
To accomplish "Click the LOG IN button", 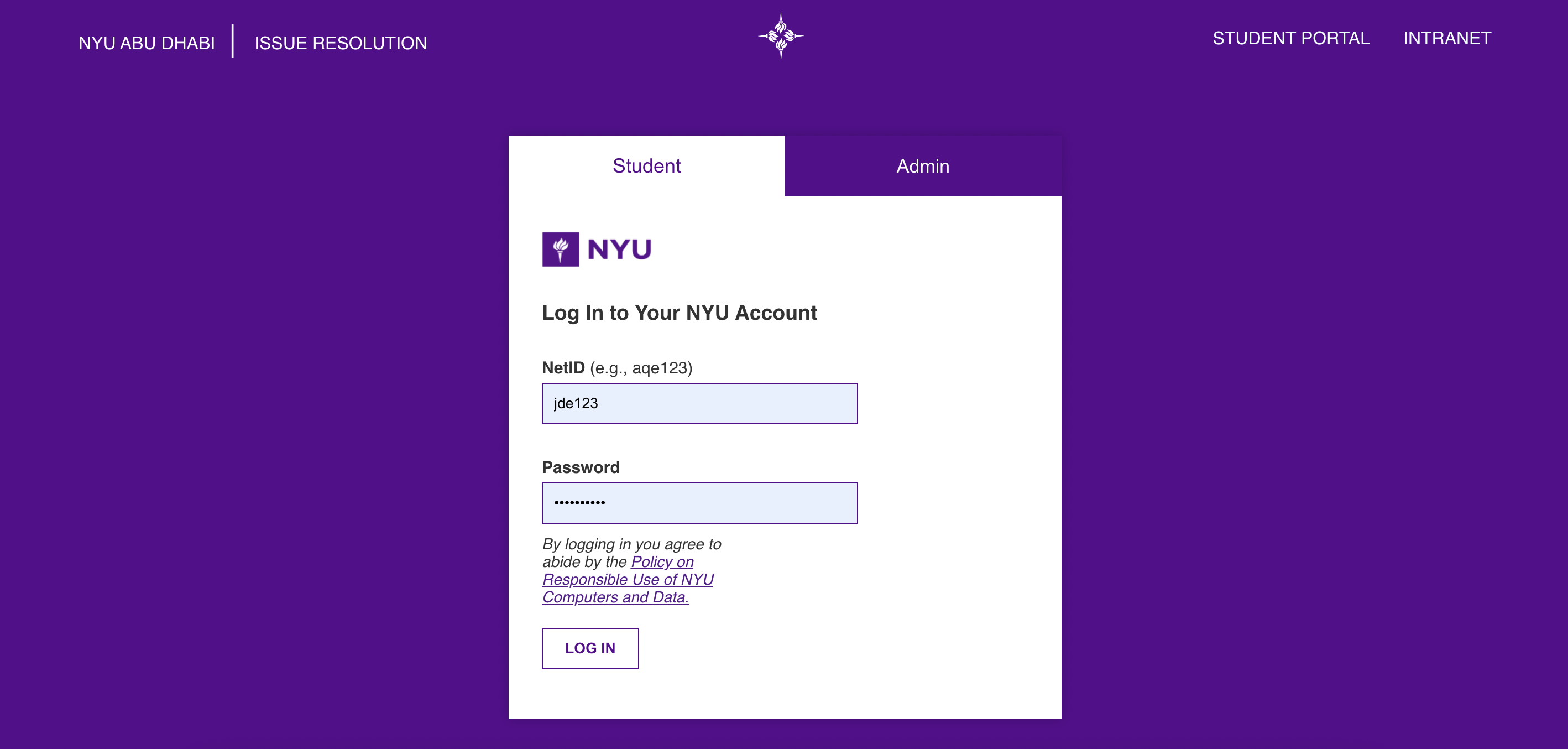I will pyautogui.click(x=590, y=648).
